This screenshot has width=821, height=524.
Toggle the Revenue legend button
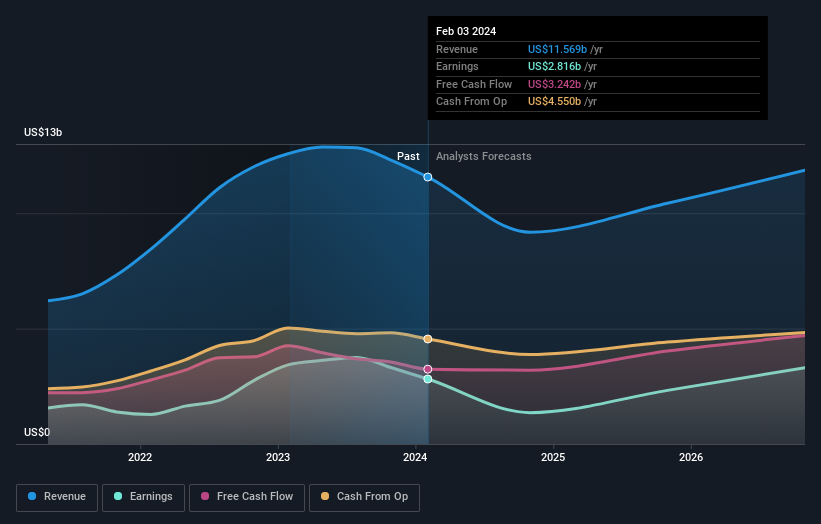point(57,497)
